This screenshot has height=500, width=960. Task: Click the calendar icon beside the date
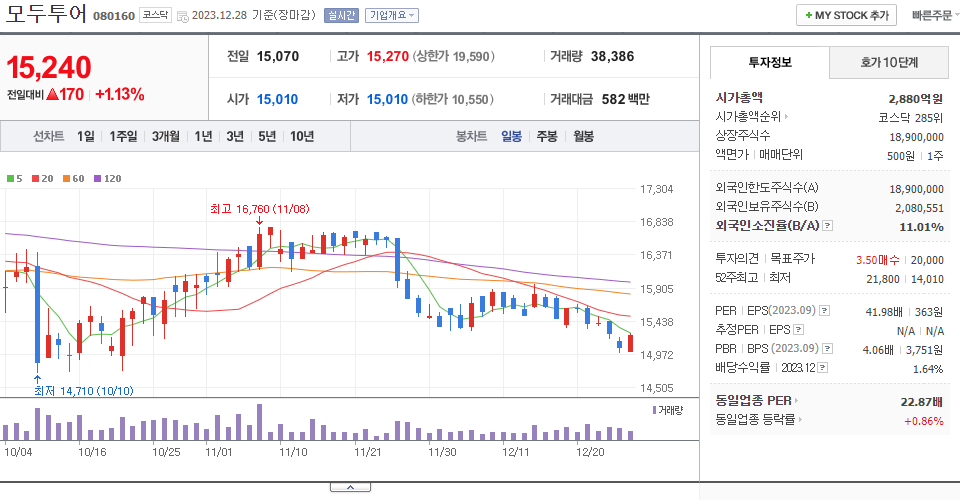[182, 17]
